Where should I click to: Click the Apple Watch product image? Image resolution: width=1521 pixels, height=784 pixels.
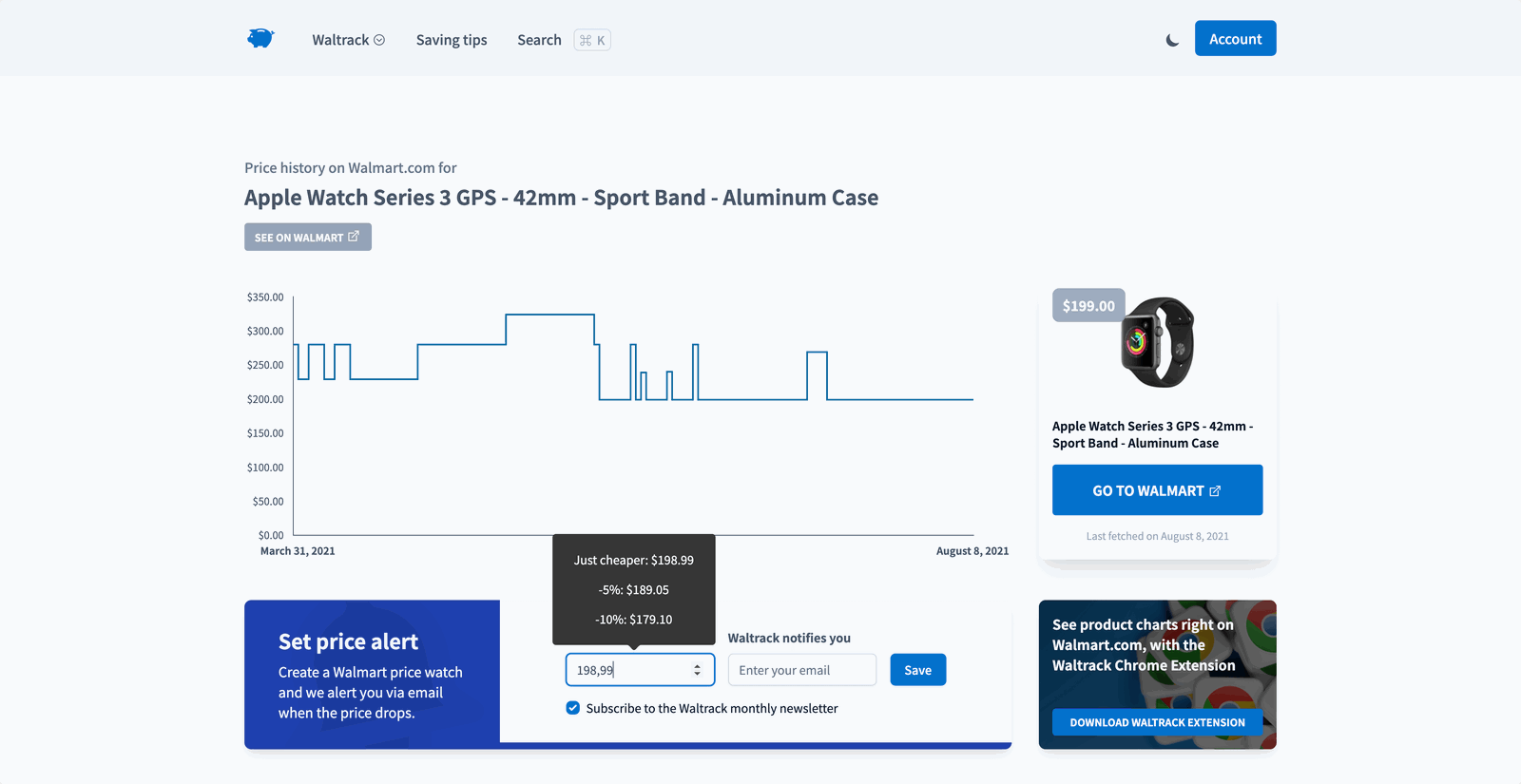[1158, 342]
